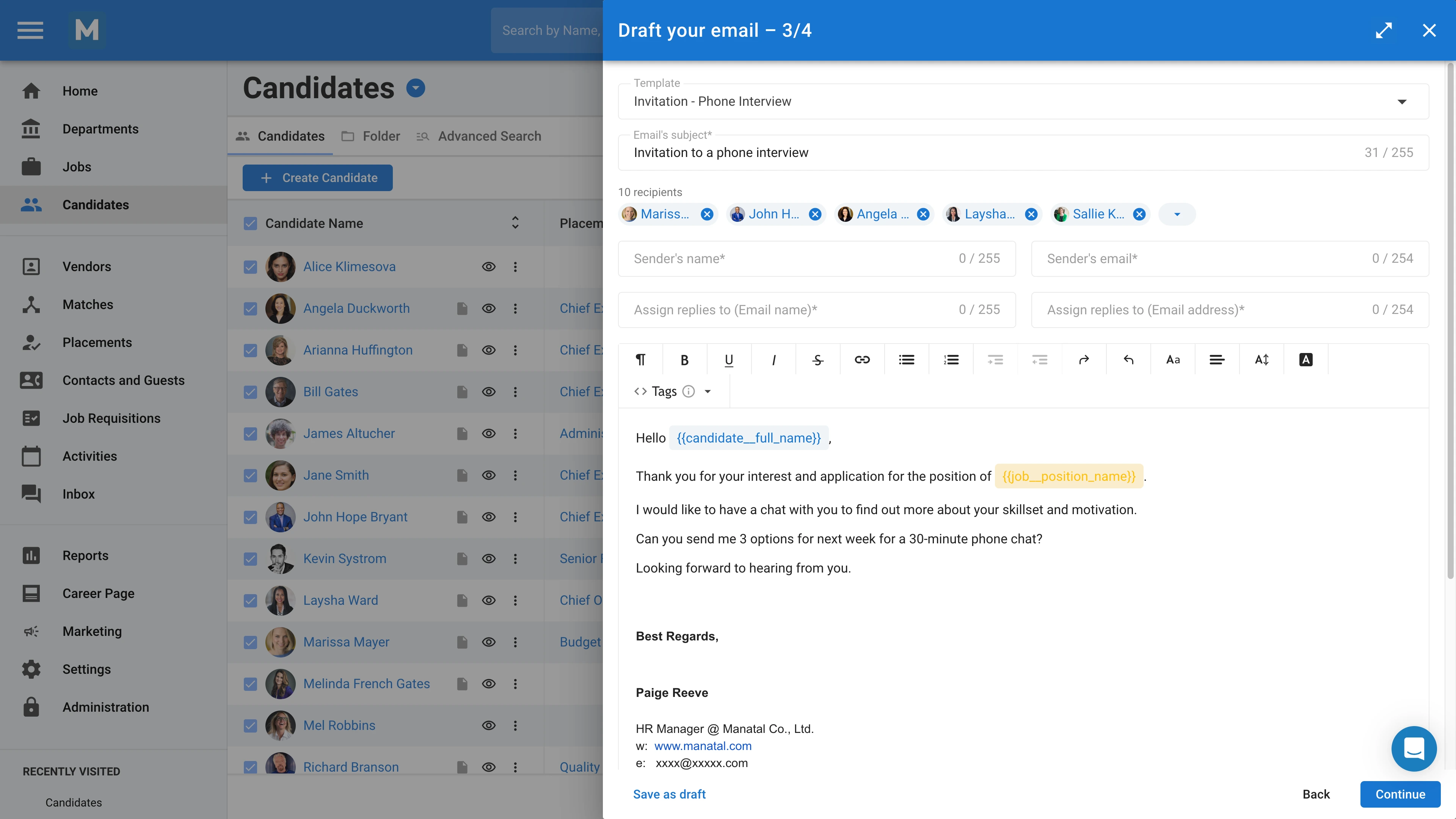
Task: Create a bulleted list
Action: click(x=907, y=359)
